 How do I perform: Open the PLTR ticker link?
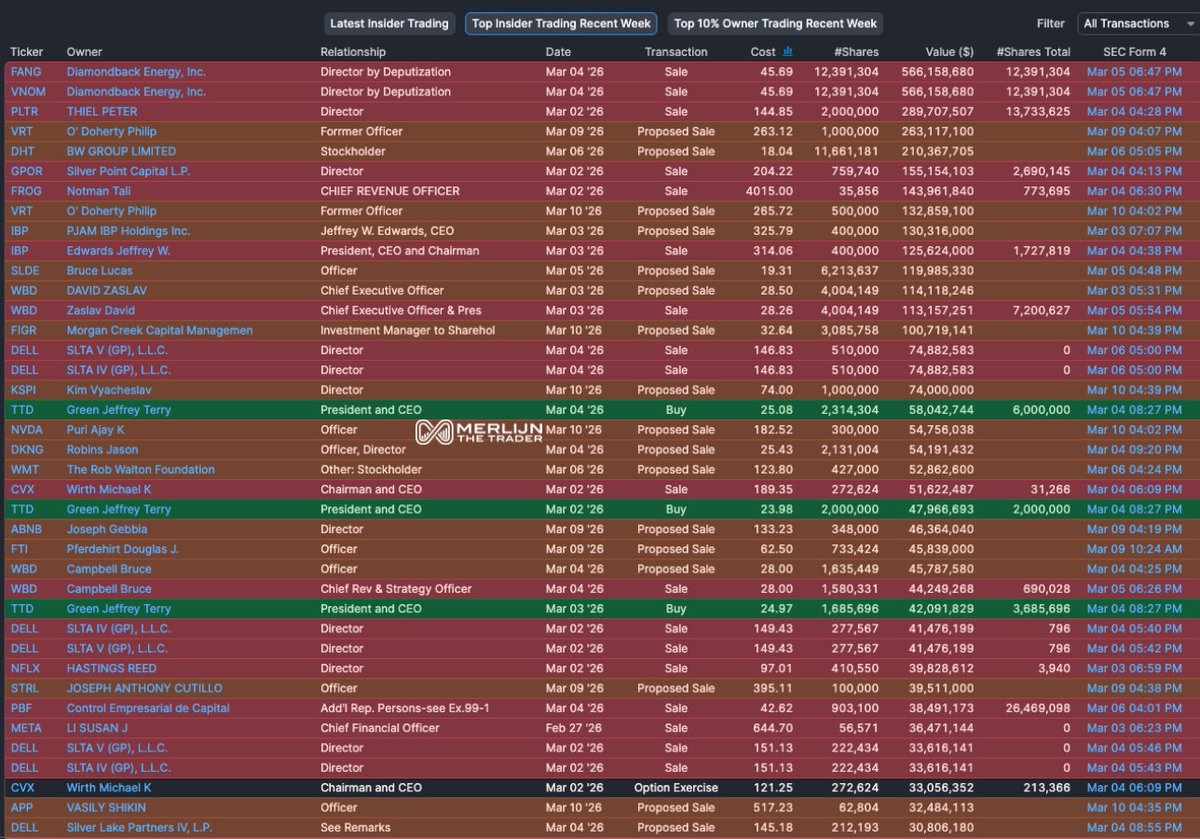pyautogui.click(x=26, y=112)
